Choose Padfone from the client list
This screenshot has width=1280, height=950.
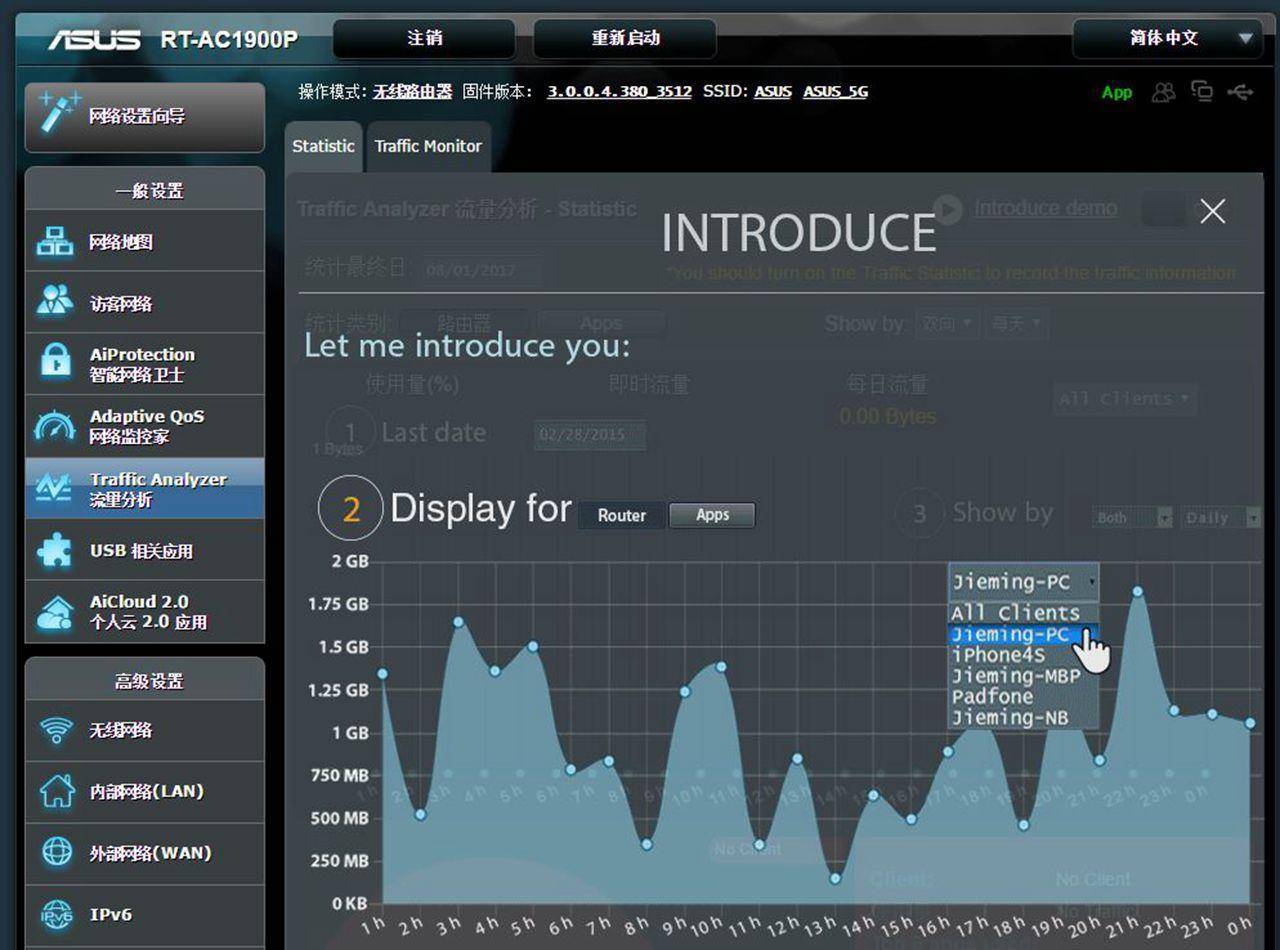pyautogui.click(x=1023, y=697)
